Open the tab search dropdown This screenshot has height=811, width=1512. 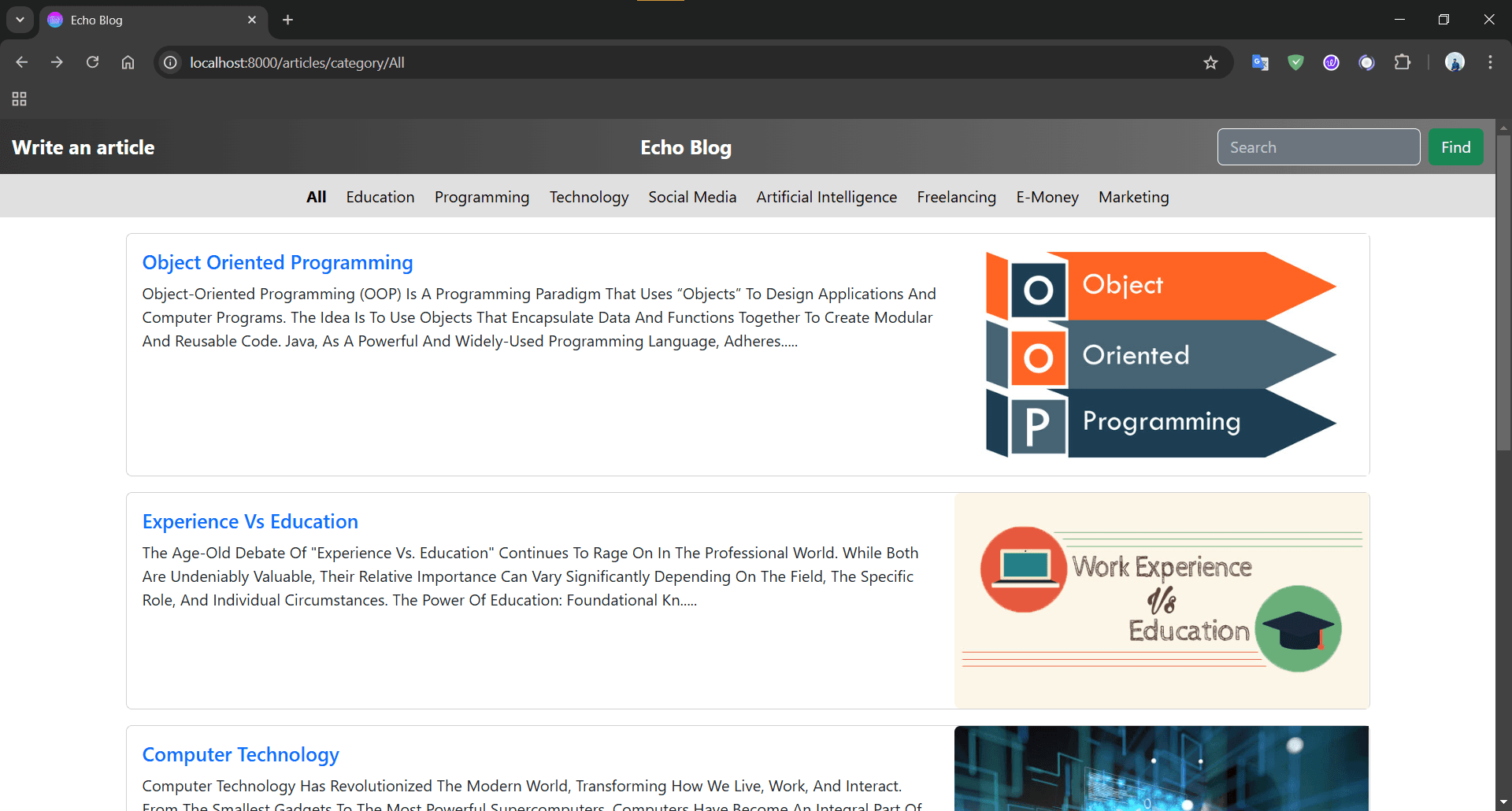[20, 20]
